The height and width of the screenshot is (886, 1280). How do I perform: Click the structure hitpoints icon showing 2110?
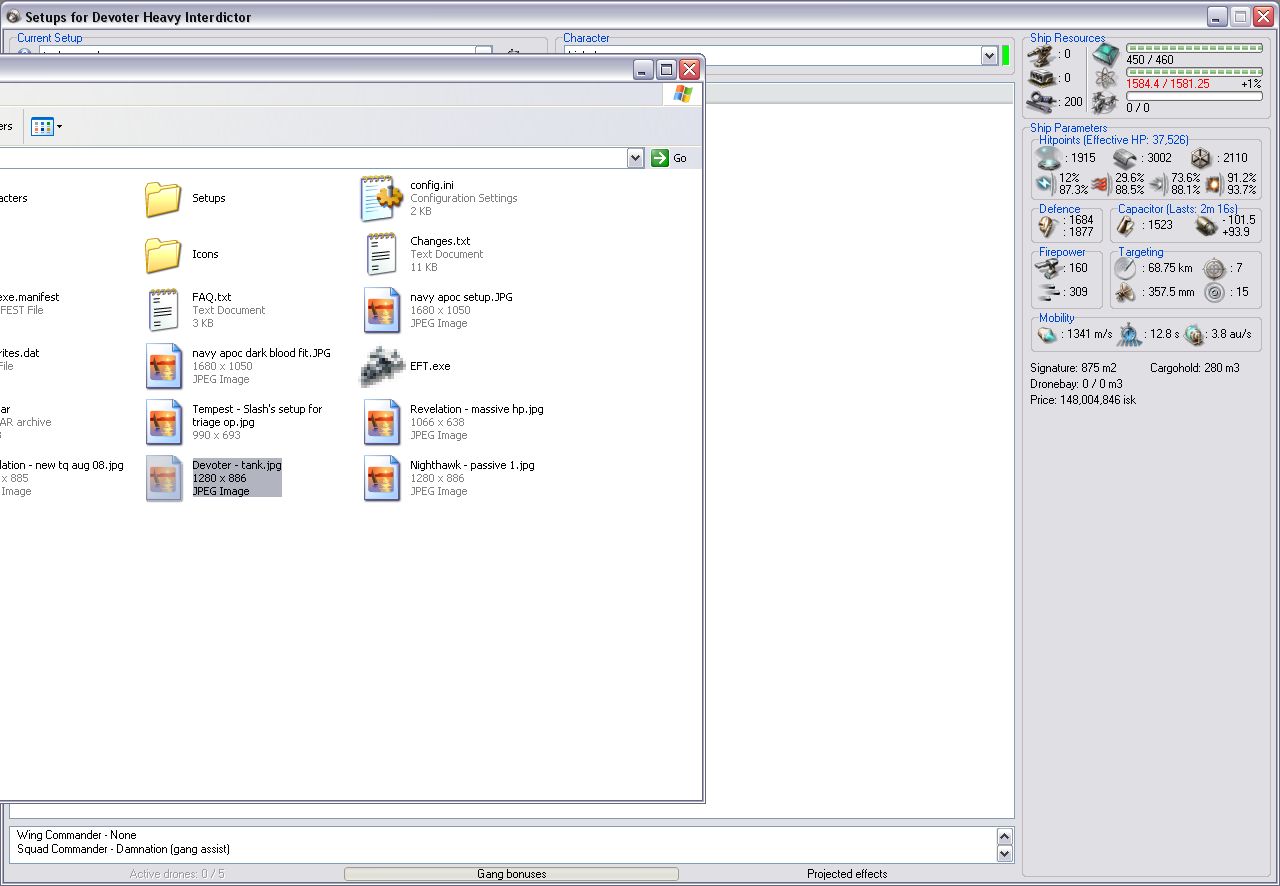click(1201, 158)
